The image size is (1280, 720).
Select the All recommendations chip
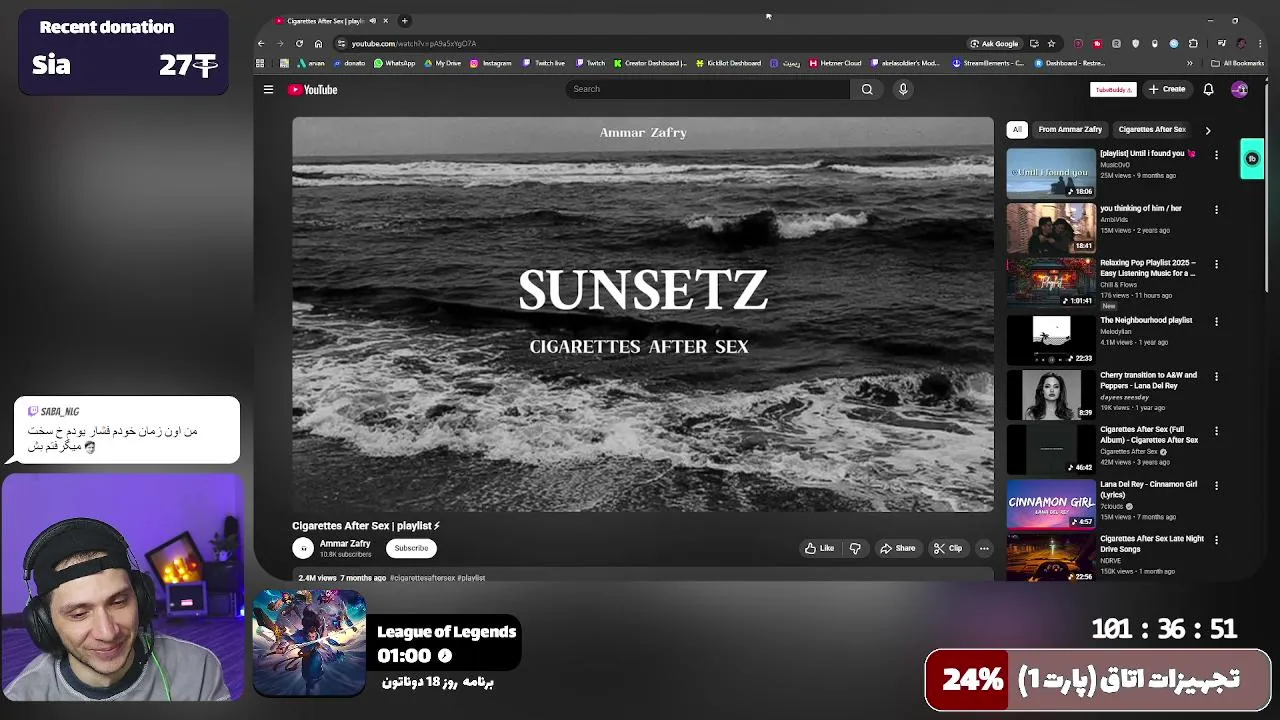(x=1017, y=129)
